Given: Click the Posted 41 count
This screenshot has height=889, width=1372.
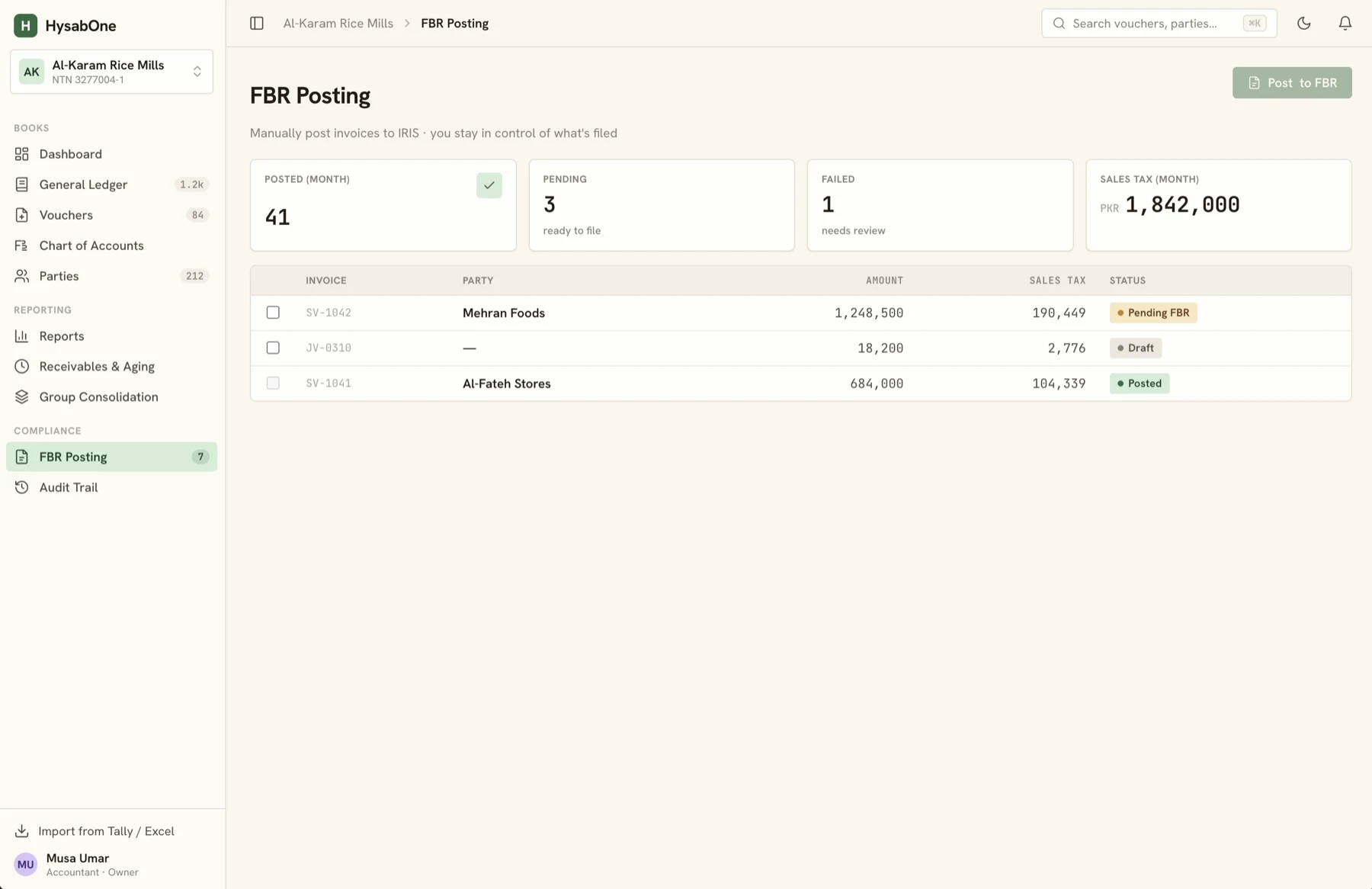Looking at the screenshot, I should [x=277, y=217].
